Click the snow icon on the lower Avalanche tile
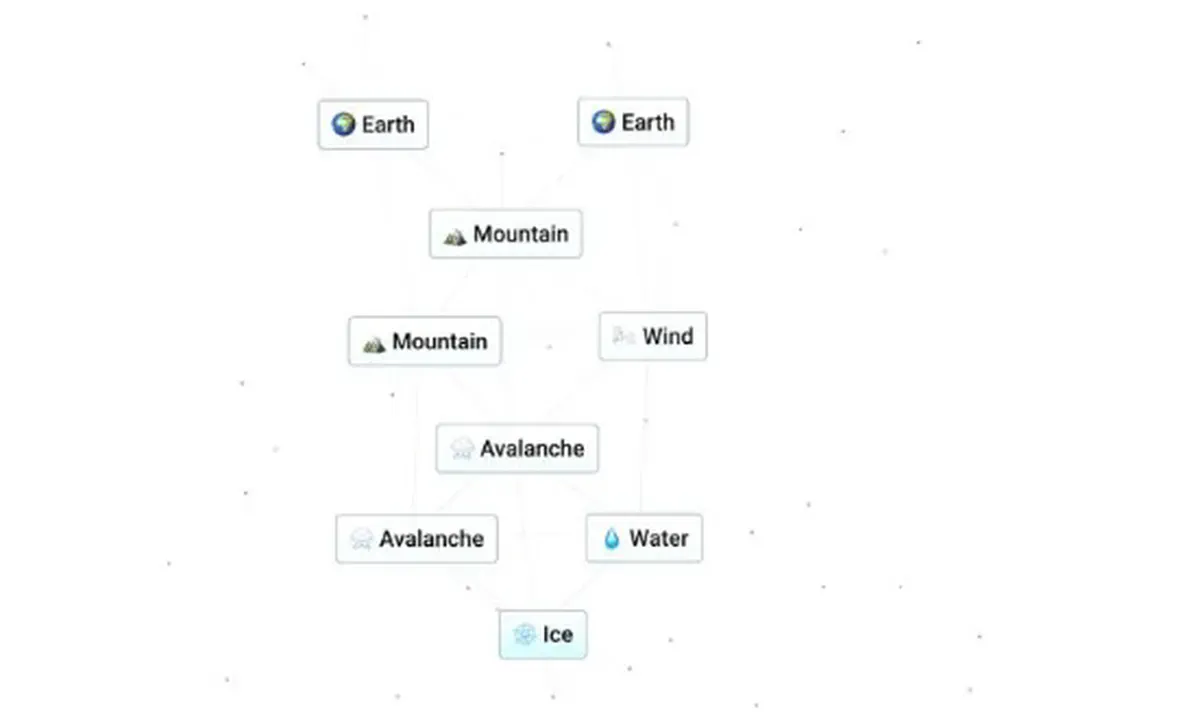Image resolution: width=1200 pixels, height=725 pixels. click(361, 540)
